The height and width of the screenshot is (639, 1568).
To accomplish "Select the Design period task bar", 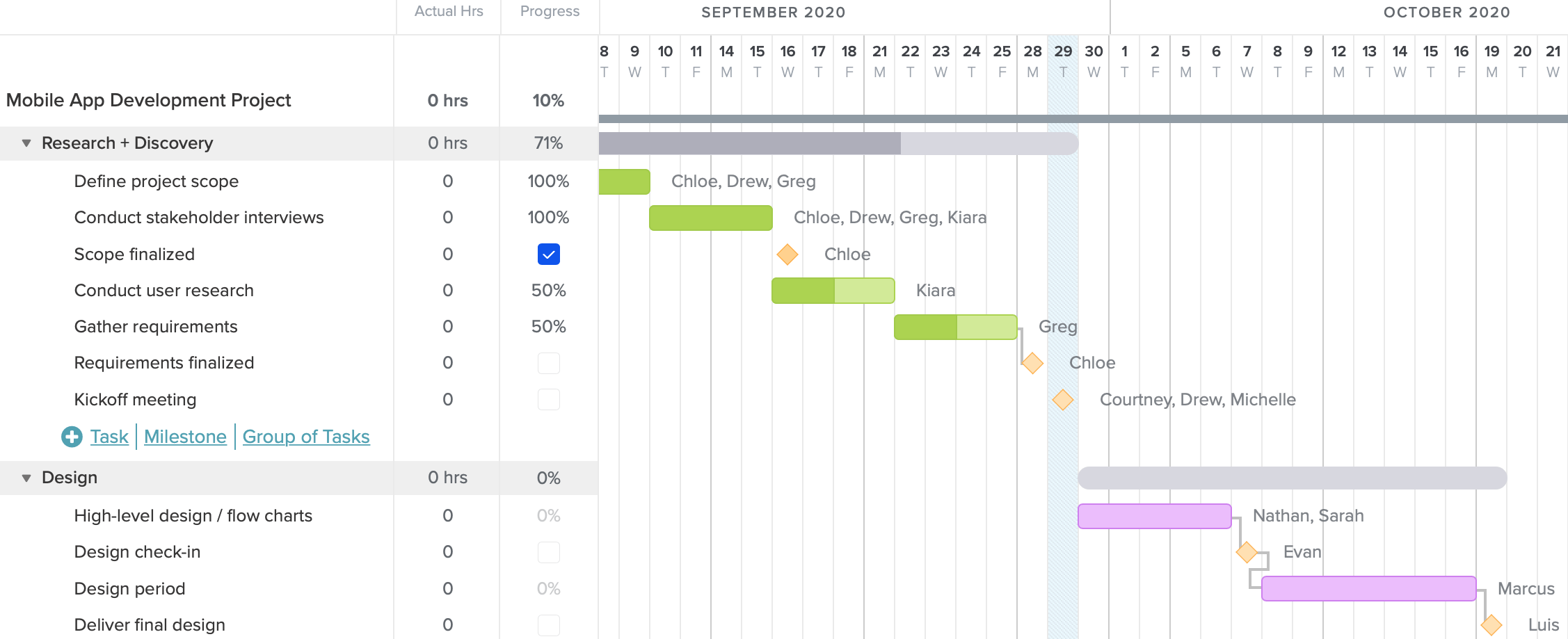I will click(x=1368, y=588).
